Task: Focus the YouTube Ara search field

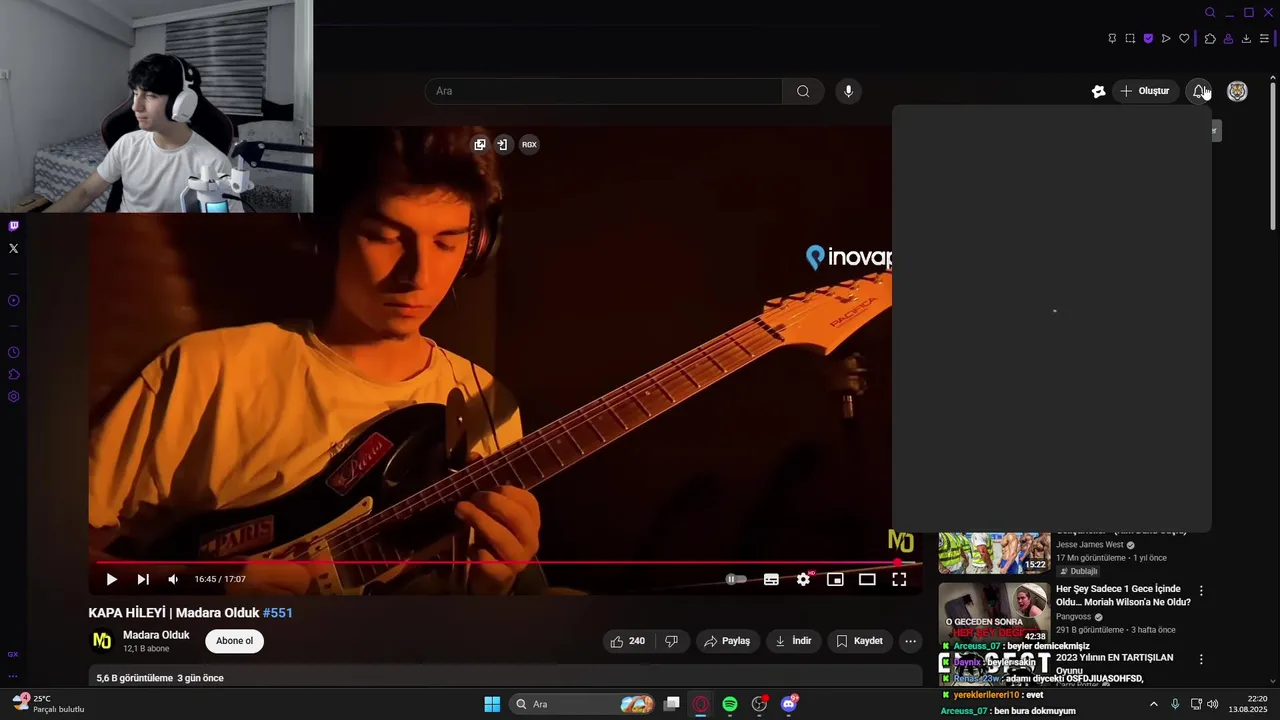Action: 604,91
